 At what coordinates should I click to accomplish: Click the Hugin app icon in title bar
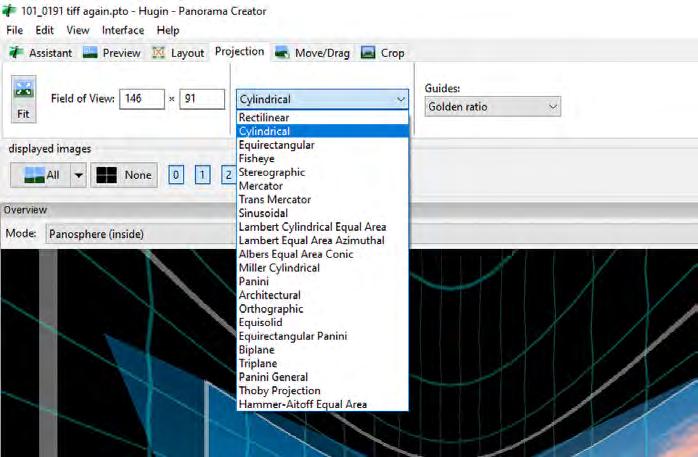[9, 10]
